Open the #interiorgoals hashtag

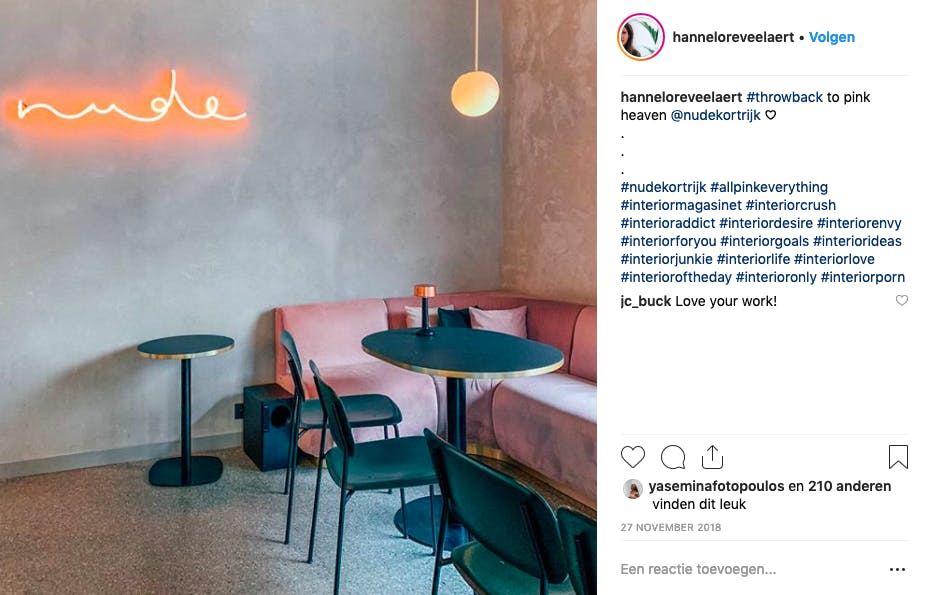tap(764, 241)
